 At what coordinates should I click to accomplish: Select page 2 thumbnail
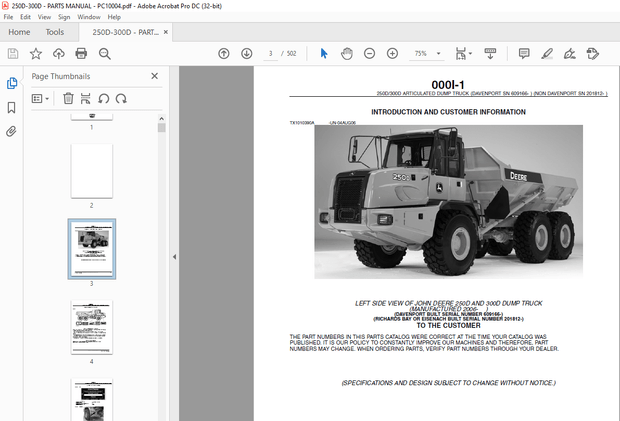coord(92,171)
